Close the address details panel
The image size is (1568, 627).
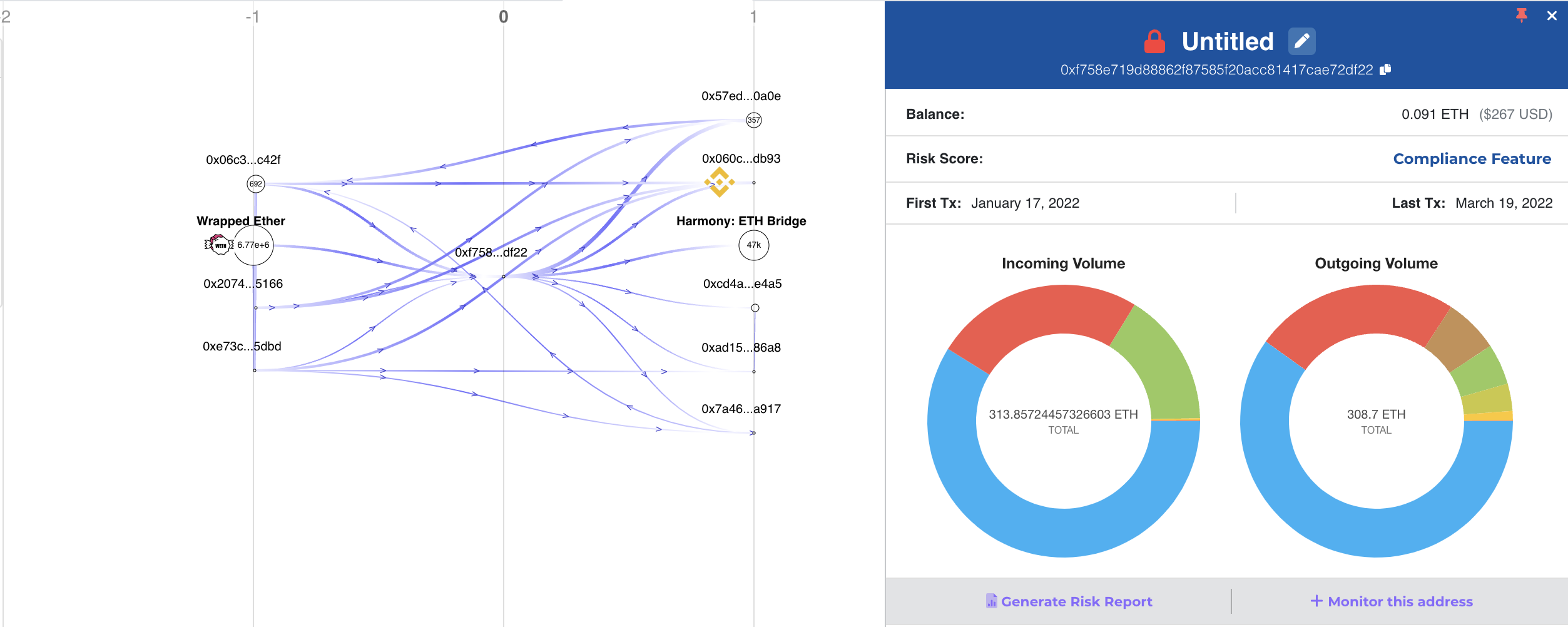pos(1552,16)
